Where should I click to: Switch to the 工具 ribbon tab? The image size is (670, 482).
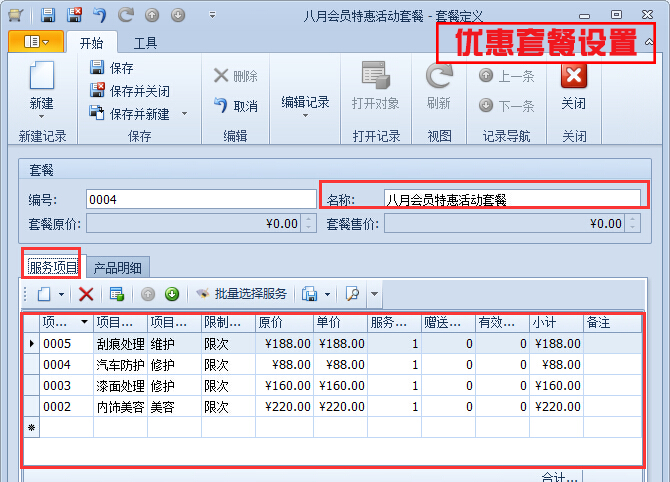pyautogui.click(x=145, y=43)
